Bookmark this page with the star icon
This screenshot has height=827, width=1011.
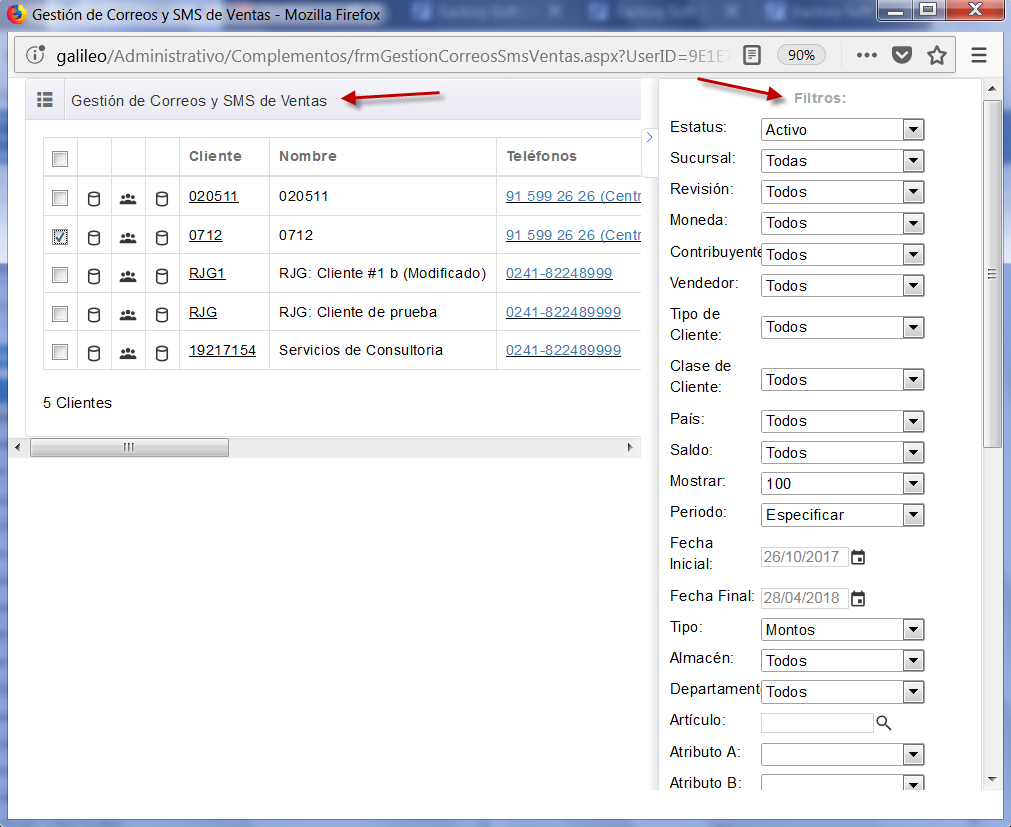point(936,55)
